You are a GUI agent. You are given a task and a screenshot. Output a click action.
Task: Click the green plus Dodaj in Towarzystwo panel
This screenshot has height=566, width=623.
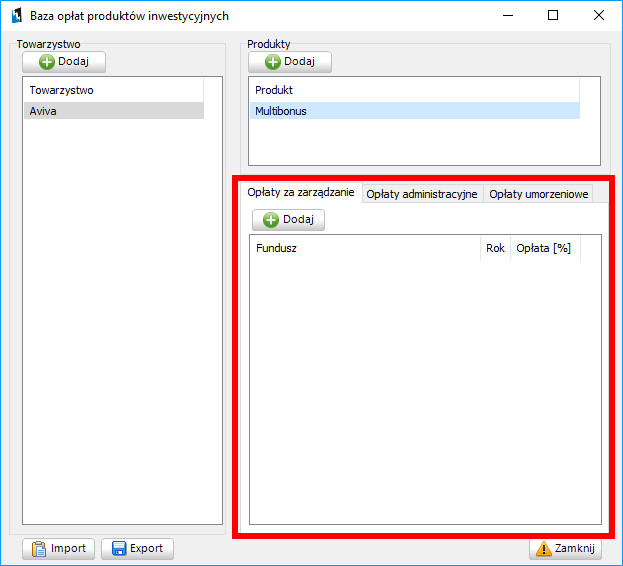point(63,62)
